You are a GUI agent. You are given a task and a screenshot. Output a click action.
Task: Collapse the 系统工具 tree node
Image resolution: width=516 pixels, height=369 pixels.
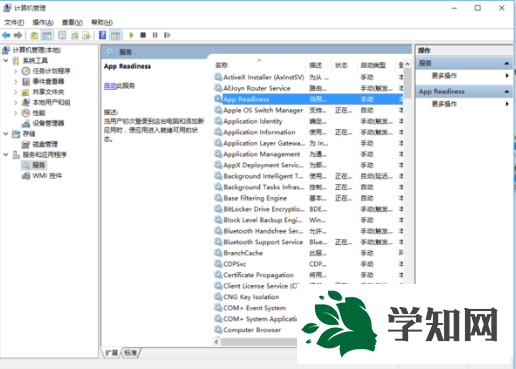pyautogui.click(x=6, y=61)
